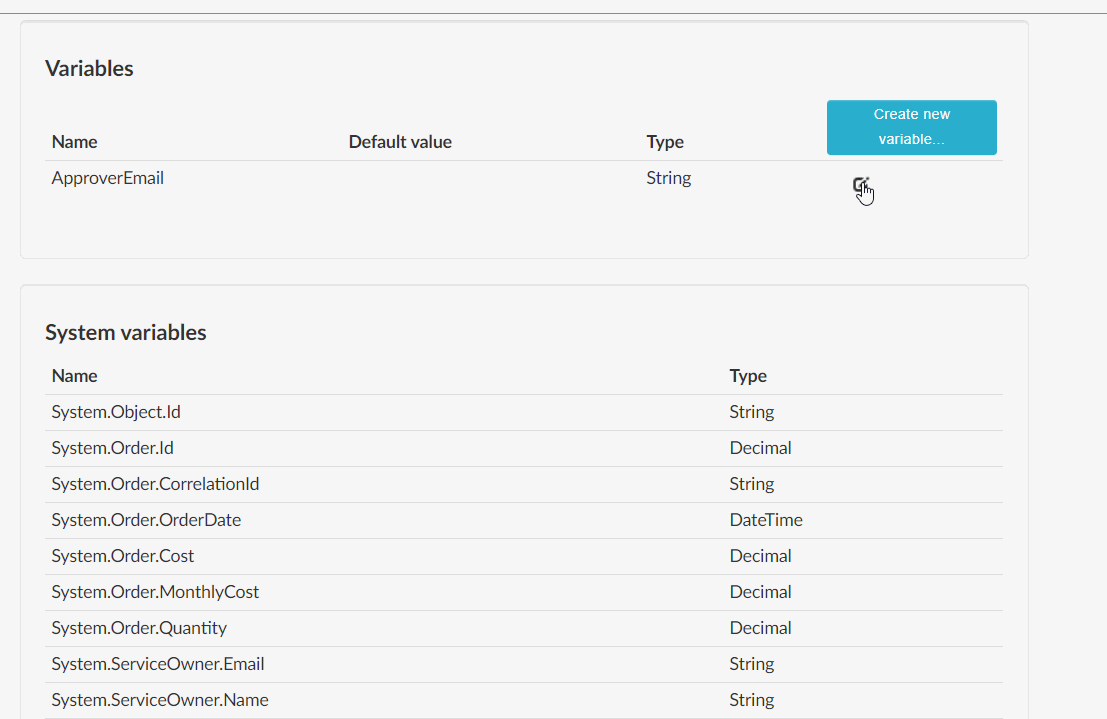Click the Default value column header
This screenshot has height=719, width=1107.
coord(400,142)
